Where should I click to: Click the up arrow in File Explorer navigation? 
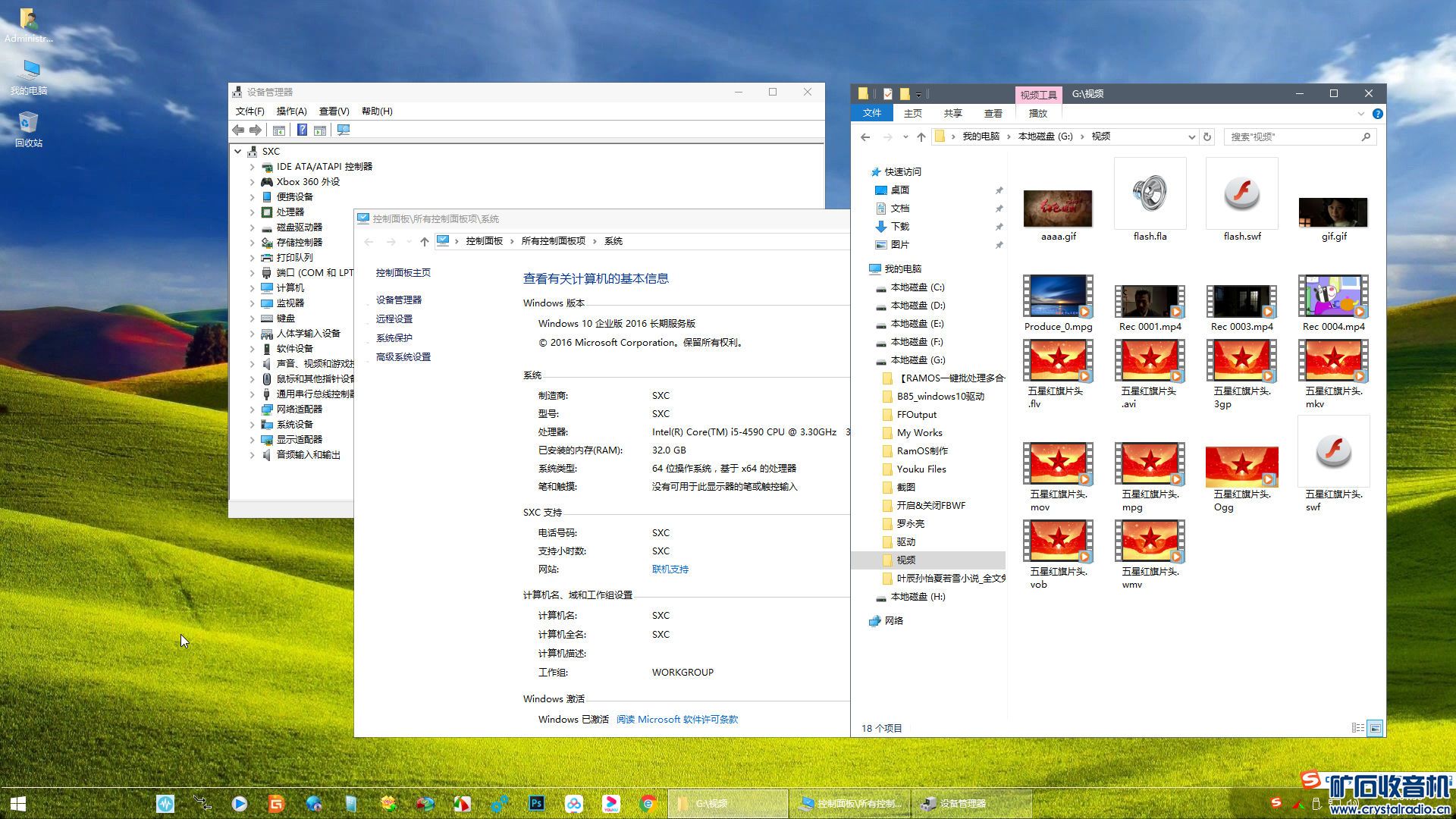point(921,136)
